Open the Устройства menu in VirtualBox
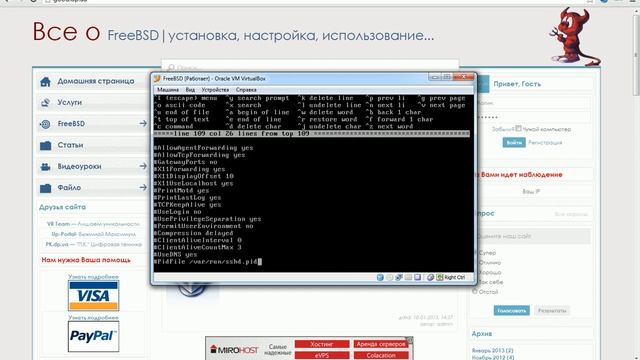This screenshot has width=640, height=360. pyautogui.click(x=215, y=89)
